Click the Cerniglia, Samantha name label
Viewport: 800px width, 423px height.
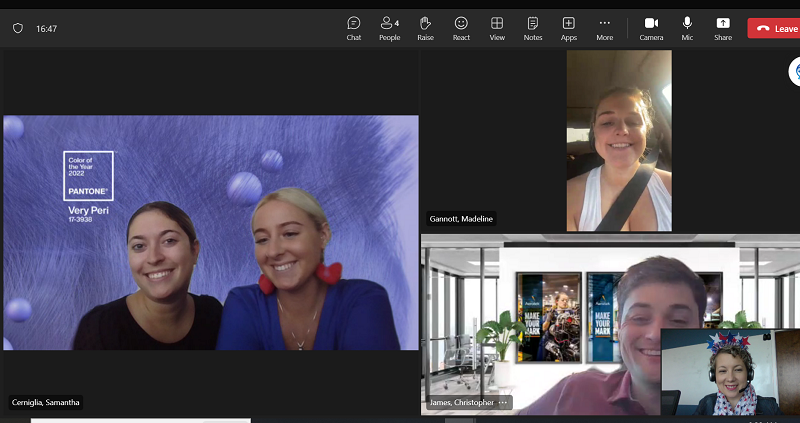(45, 403)
